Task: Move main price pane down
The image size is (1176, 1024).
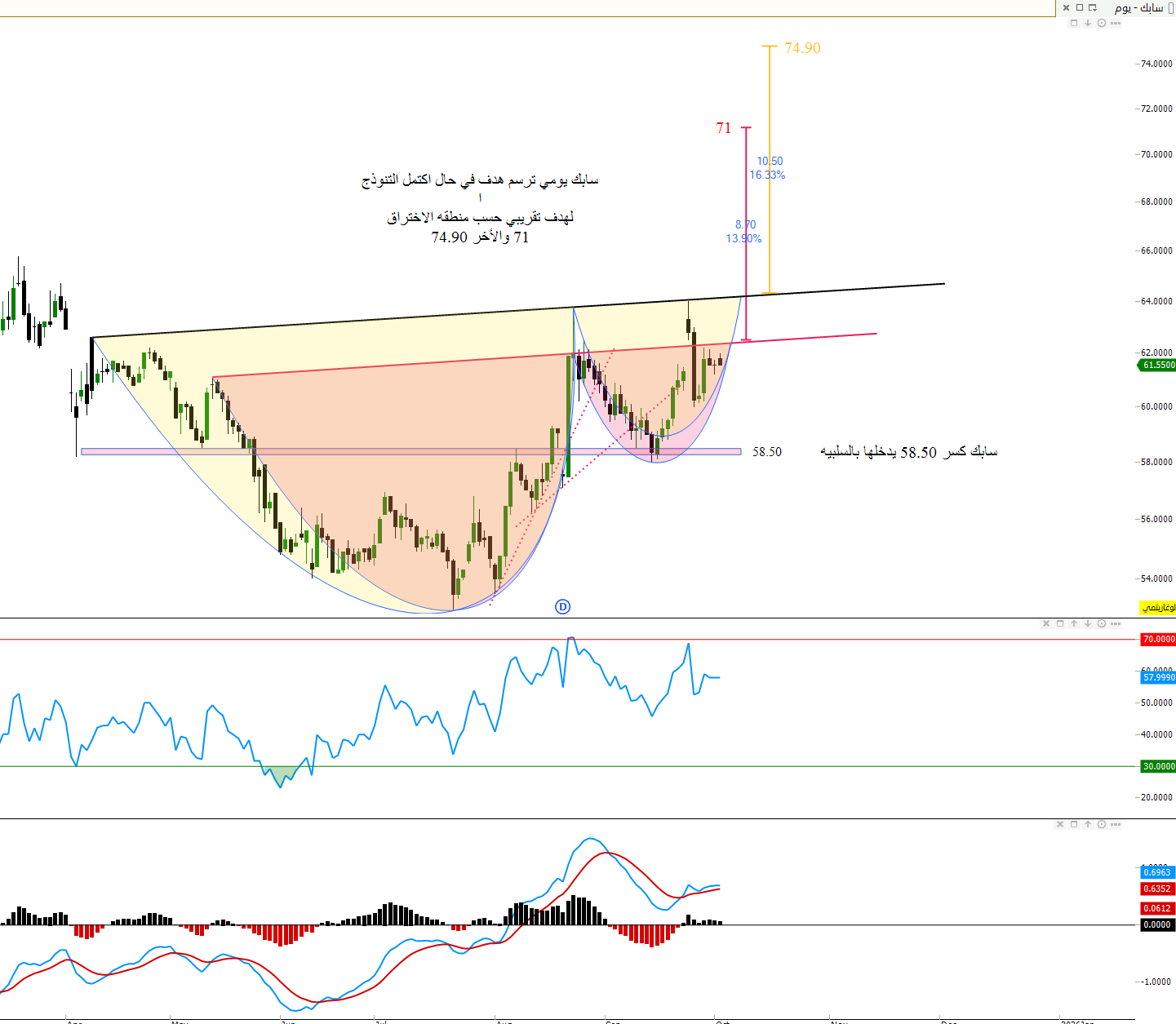Action: 1088,23
